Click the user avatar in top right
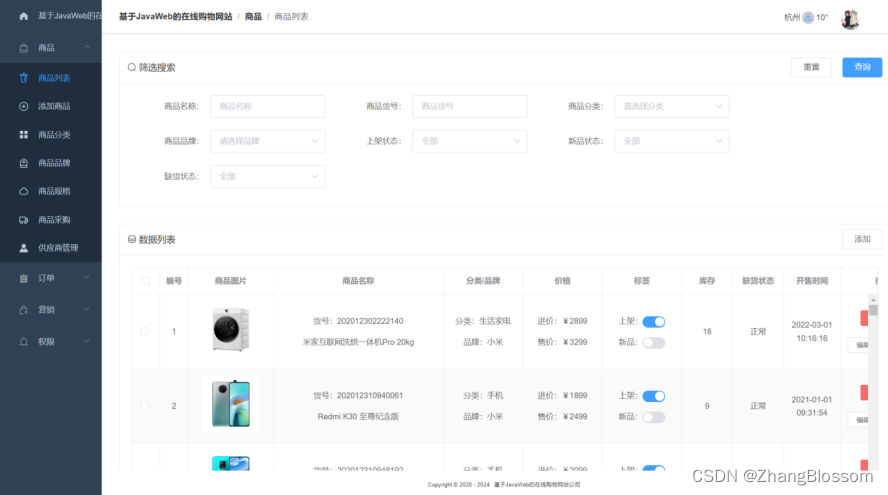This screenshot has height=495, width=888. click(x=849, y=19)
